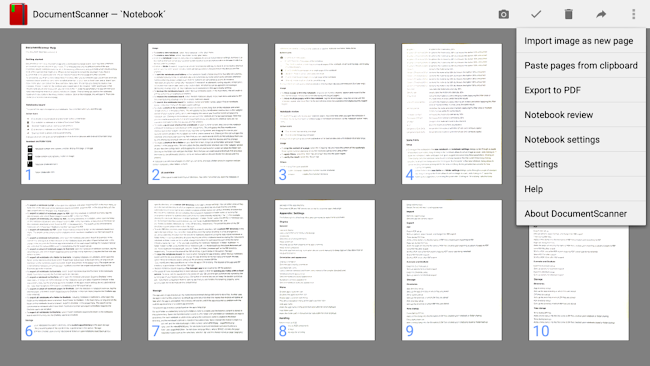Open page 4 thumbnail

(x=451, y=114)
